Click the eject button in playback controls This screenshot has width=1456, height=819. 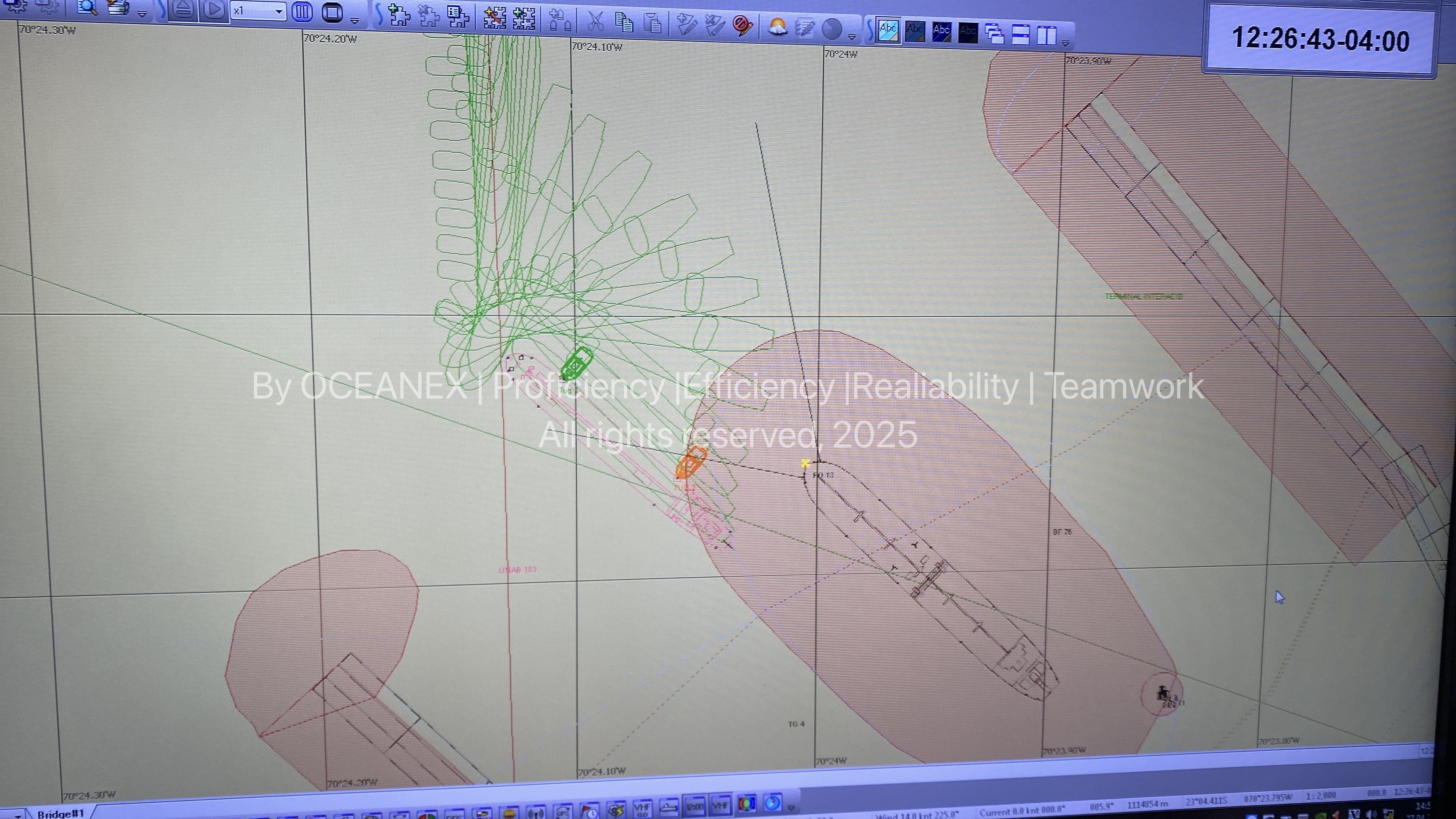point(183,9)
